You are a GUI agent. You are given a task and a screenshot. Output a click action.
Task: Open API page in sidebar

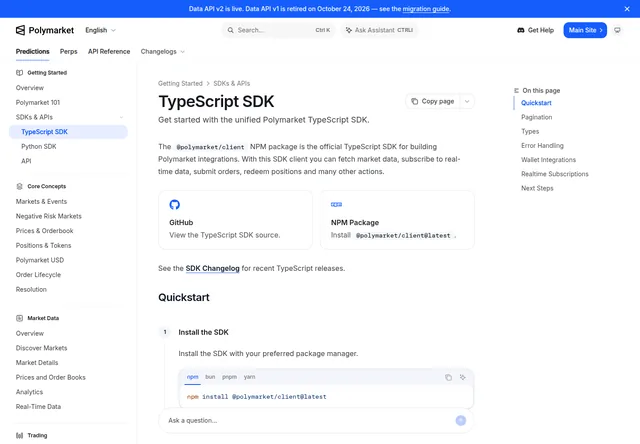pos(26,161)
